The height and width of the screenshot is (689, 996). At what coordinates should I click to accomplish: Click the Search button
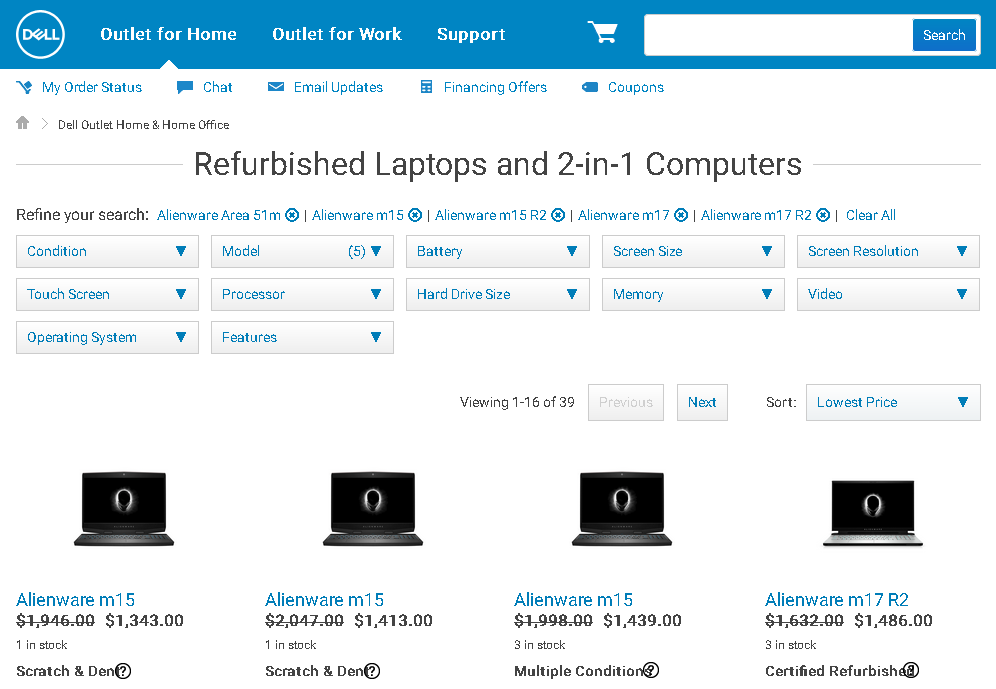point(944,35)
